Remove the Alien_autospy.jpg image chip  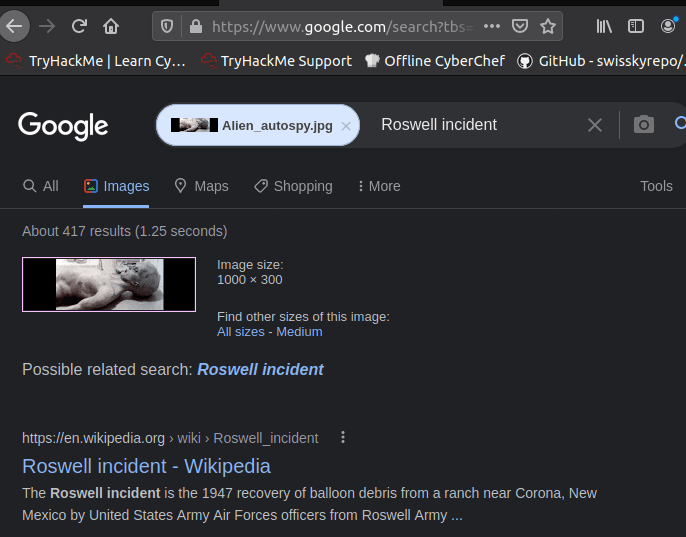coord(346,126)
